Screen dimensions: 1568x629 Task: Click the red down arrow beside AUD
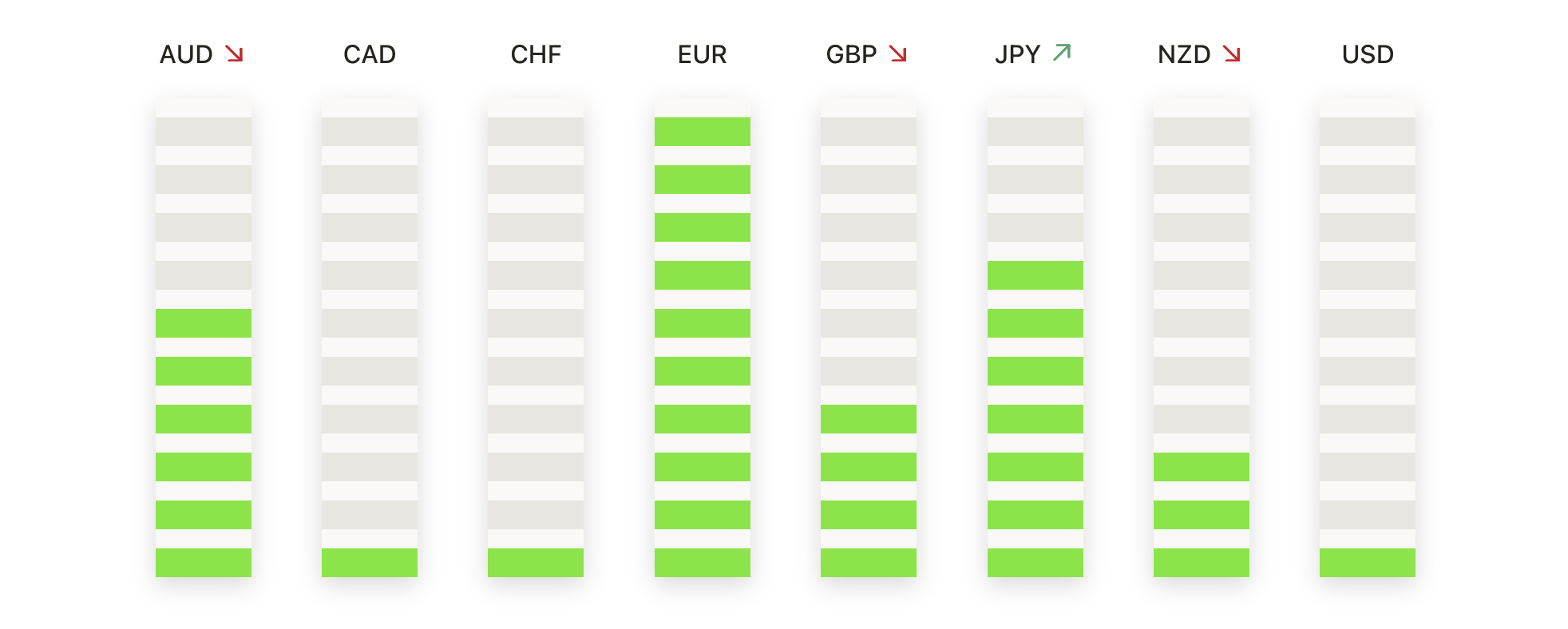click(x=234, y=53)
